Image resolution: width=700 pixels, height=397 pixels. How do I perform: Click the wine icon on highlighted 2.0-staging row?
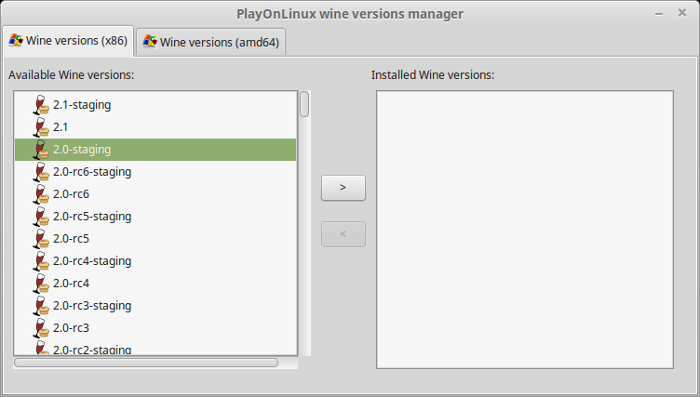[x=41, y=150]
